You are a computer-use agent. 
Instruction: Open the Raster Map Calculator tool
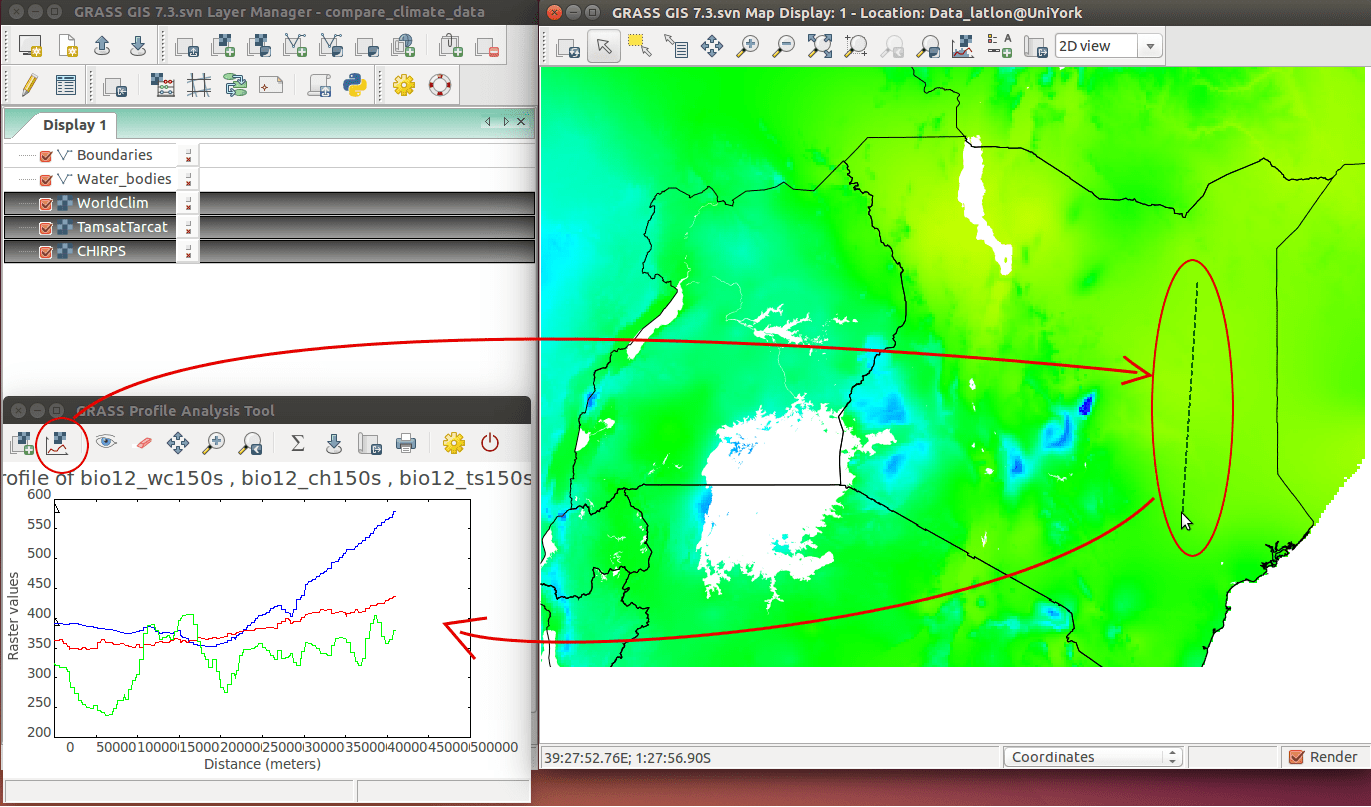[x=164, y=85]
